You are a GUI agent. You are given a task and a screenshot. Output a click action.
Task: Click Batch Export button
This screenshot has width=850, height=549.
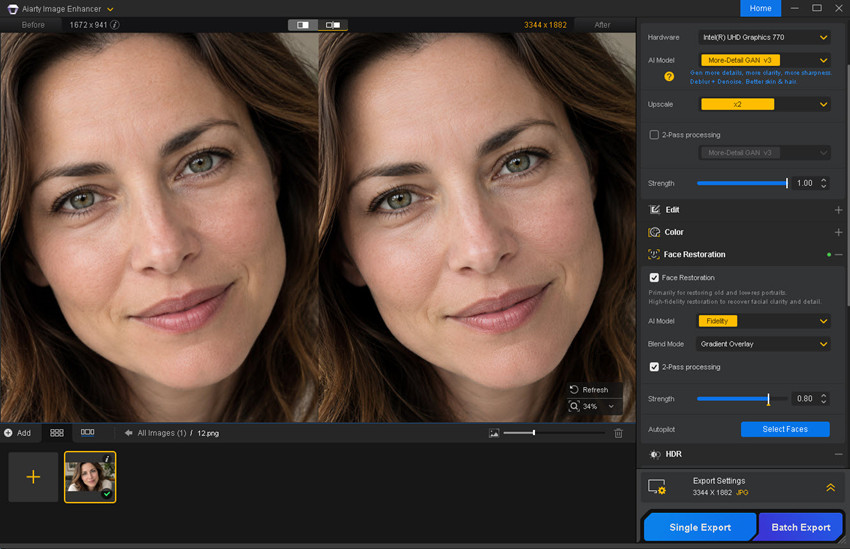pyautogui.click(x=801, y=527)
